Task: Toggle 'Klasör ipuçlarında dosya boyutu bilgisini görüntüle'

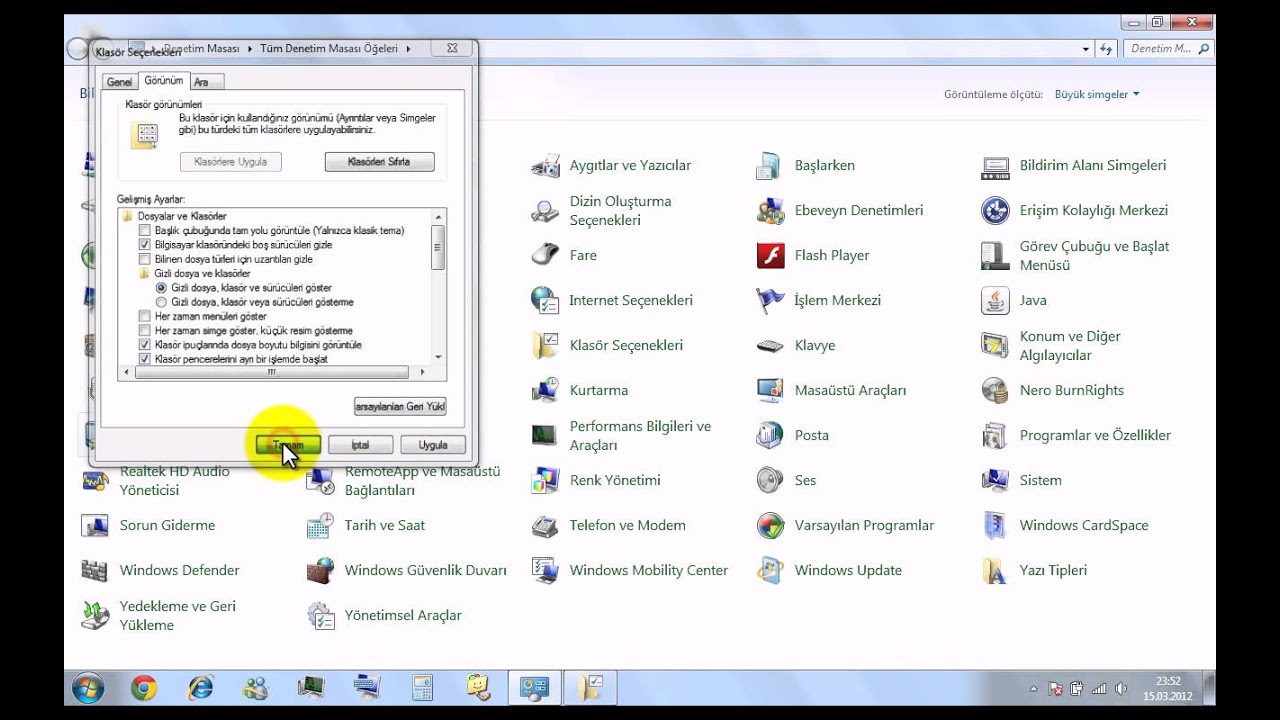Action: pyautogui.click(x=146, y=345)
